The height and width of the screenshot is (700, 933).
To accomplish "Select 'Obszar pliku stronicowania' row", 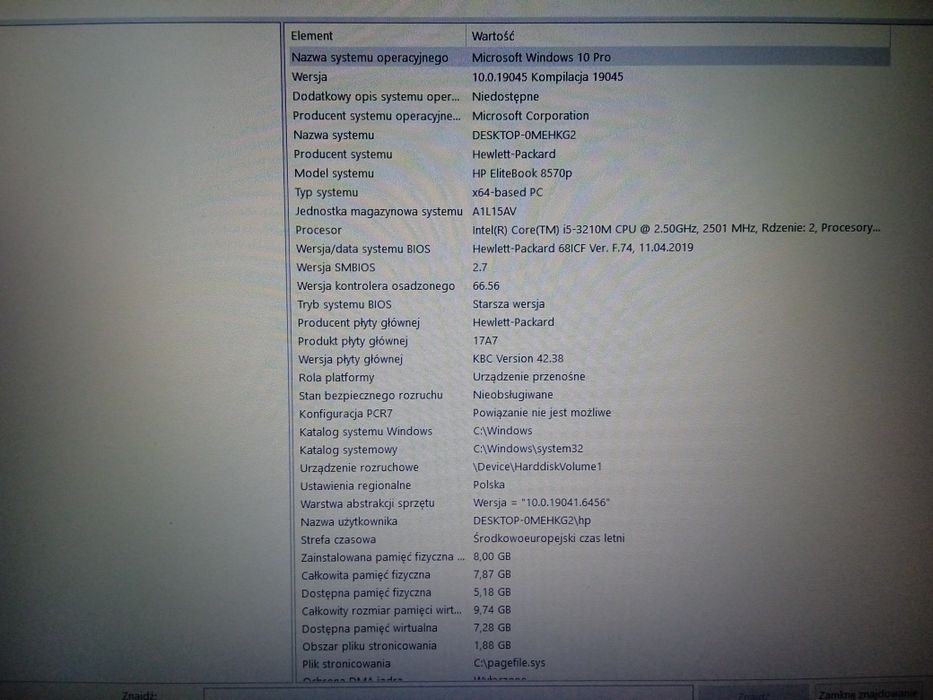I will tap(369, 646).
